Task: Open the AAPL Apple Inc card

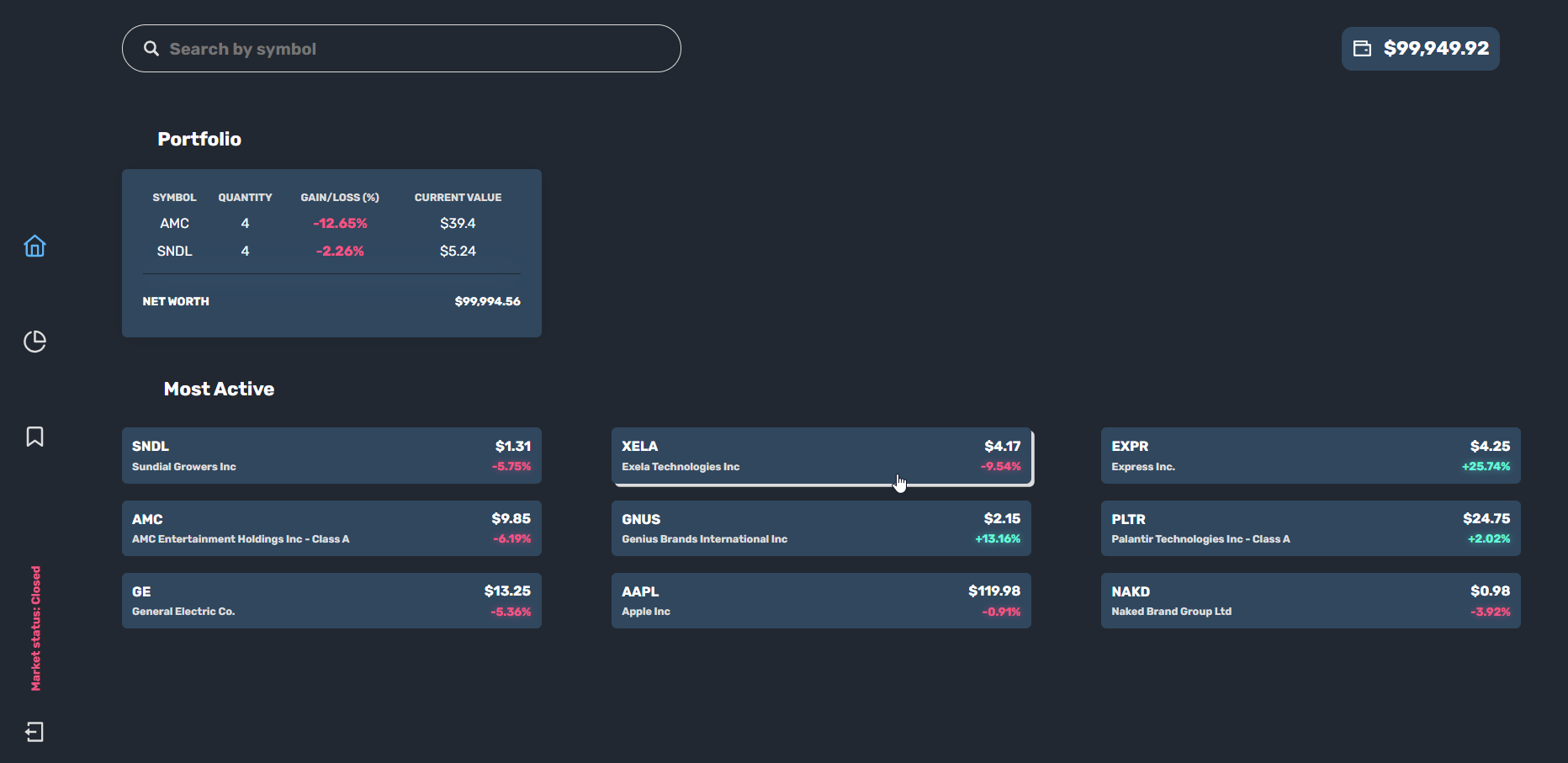Action: [x=821, y=601]
